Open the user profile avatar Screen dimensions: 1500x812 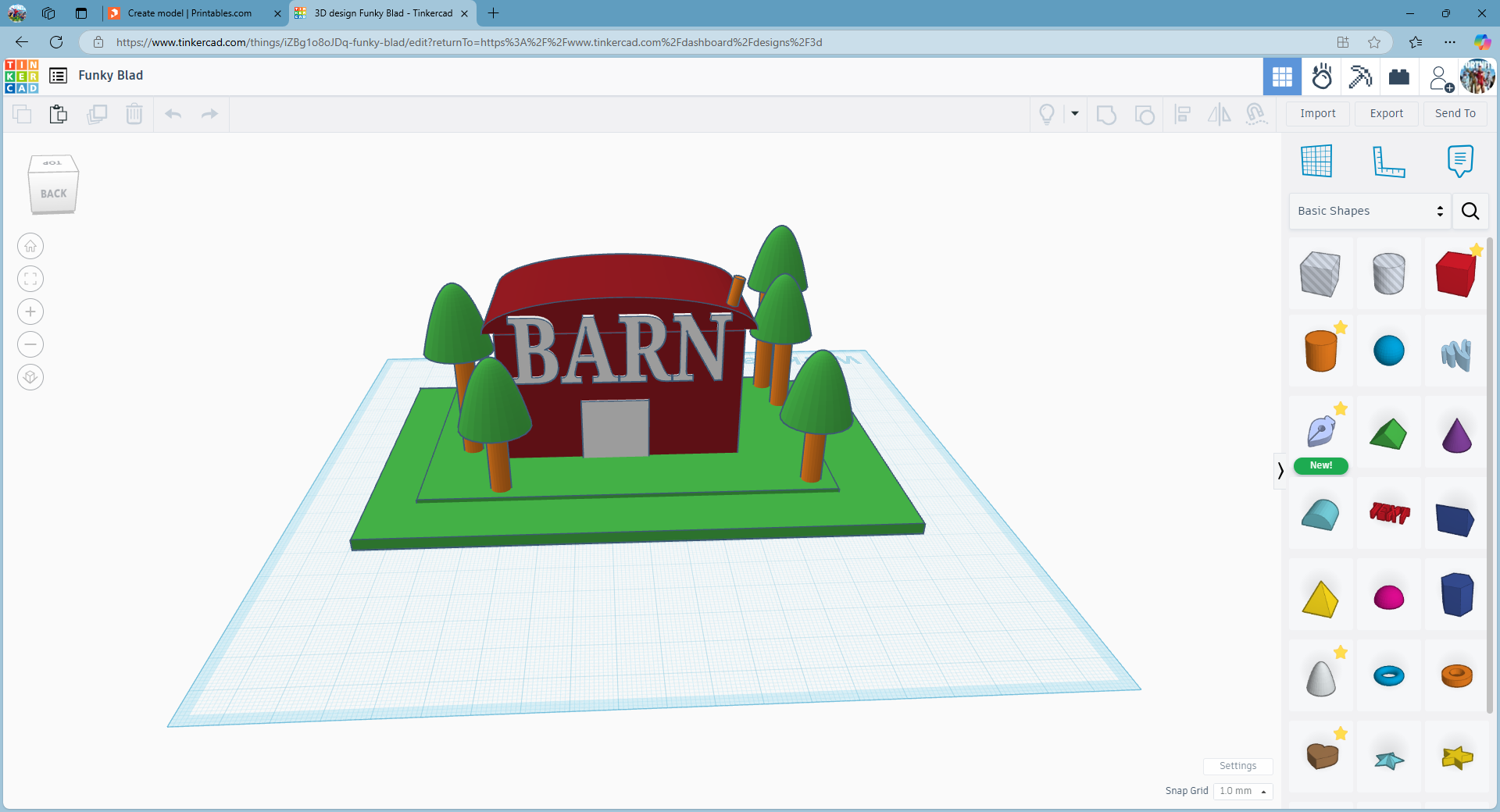(1478, 77)
